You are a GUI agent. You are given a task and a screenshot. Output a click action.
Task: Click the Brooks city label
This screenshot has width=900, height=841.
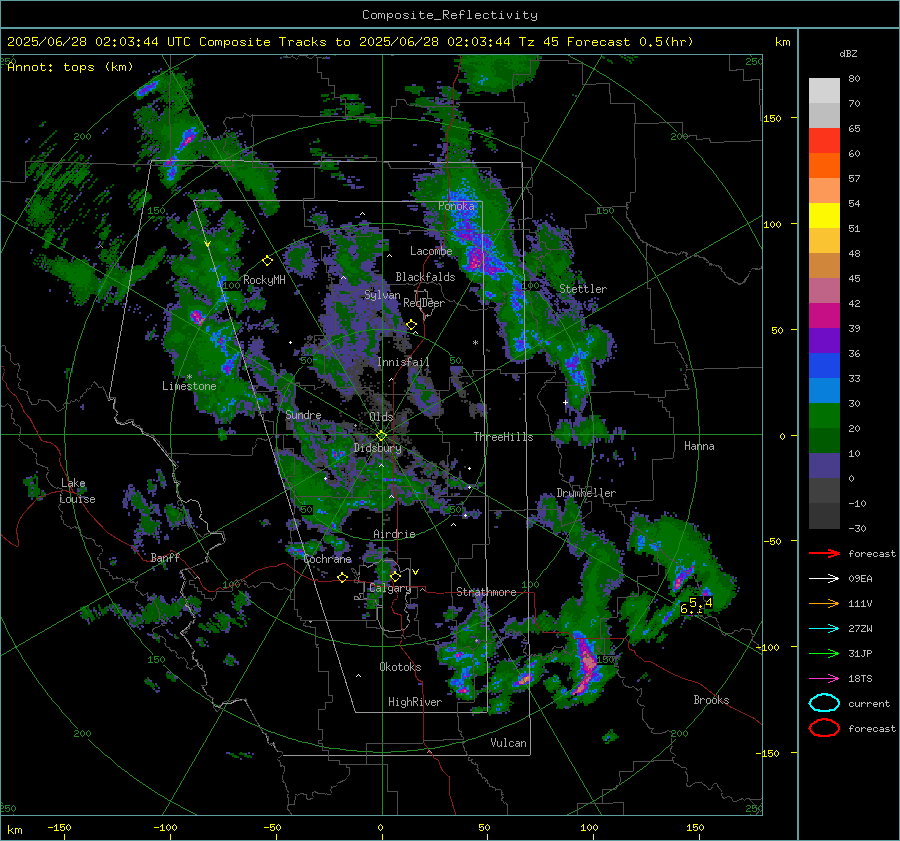711,700
